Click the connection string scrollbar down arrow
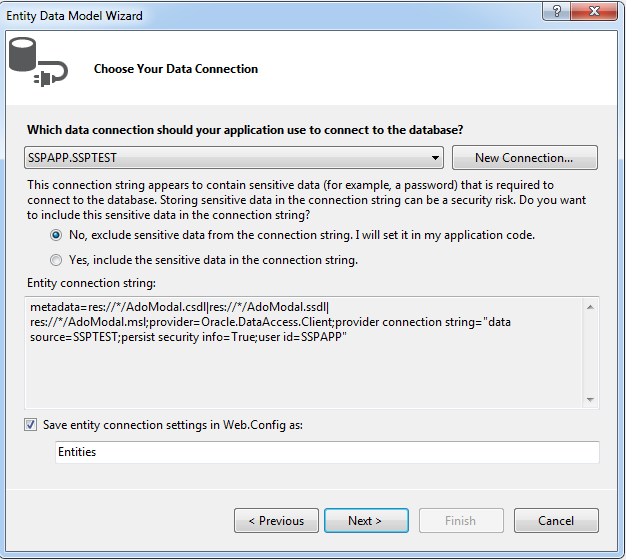626x560 pixels. [591, 399]
